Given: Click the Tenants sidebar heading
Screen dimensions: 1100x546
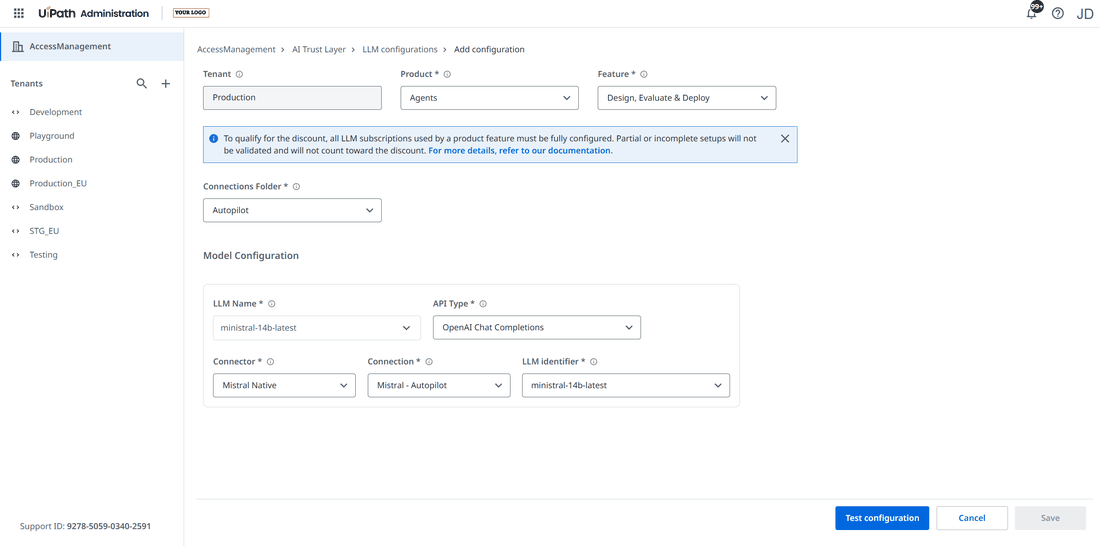Looking at the screenshot, I should click(27, 84).
